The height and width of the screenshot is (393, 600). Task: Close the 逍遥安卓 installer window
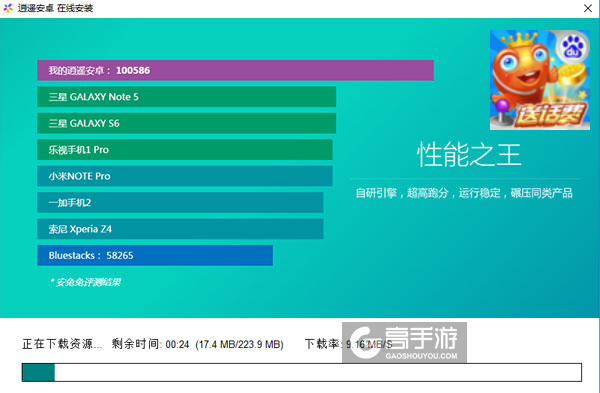(x=588, y=8)
